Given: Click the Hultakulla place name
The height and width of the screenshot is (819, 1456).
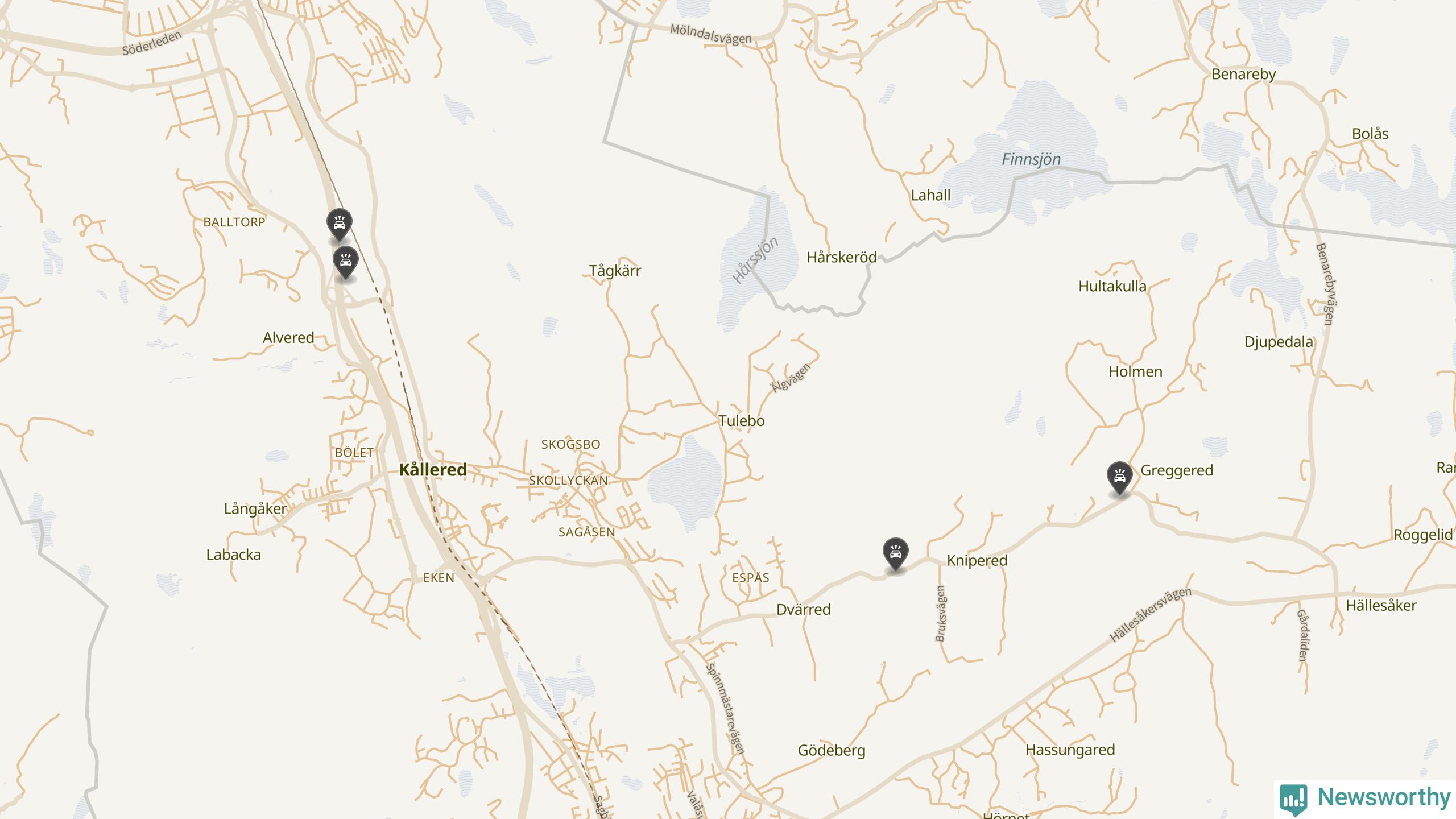Looking at the screenshot, I should click(1112, 286).
